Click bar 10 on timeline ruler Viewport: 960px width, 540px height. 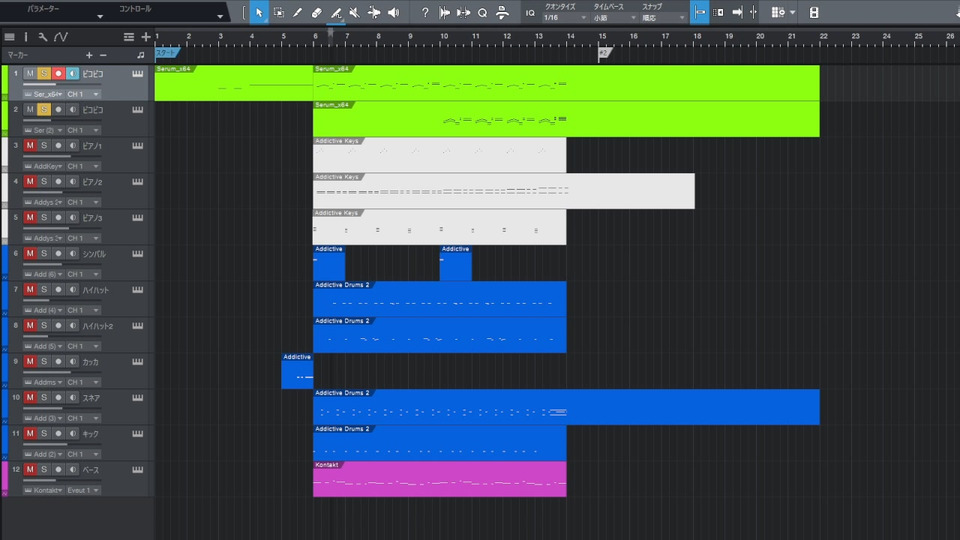(444, 36)
